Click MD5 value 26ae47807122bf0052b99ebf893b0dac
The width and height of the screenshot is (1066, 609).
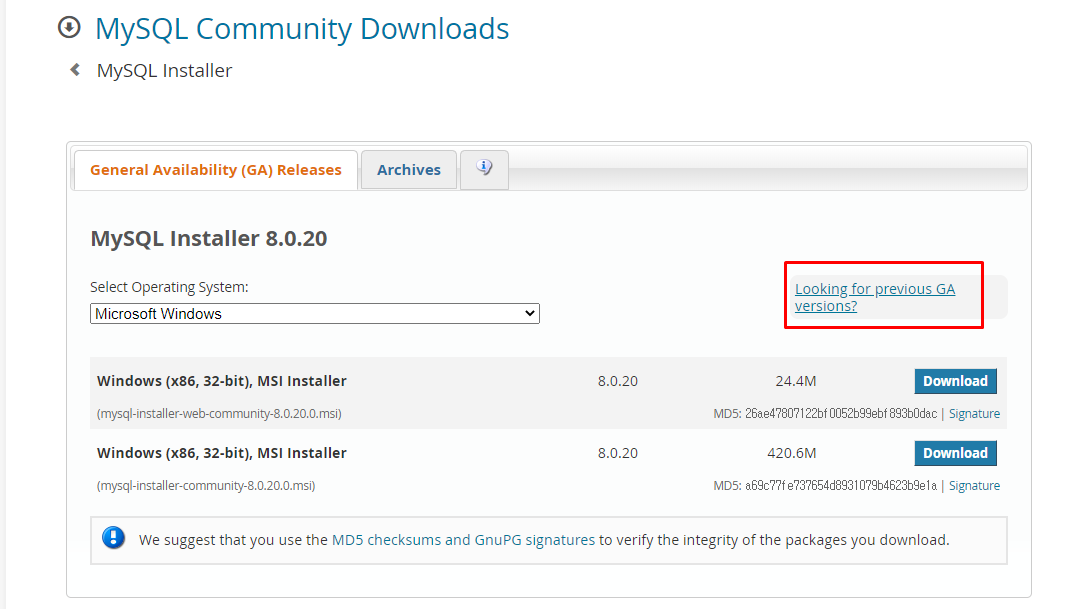(x=841, y=413)
